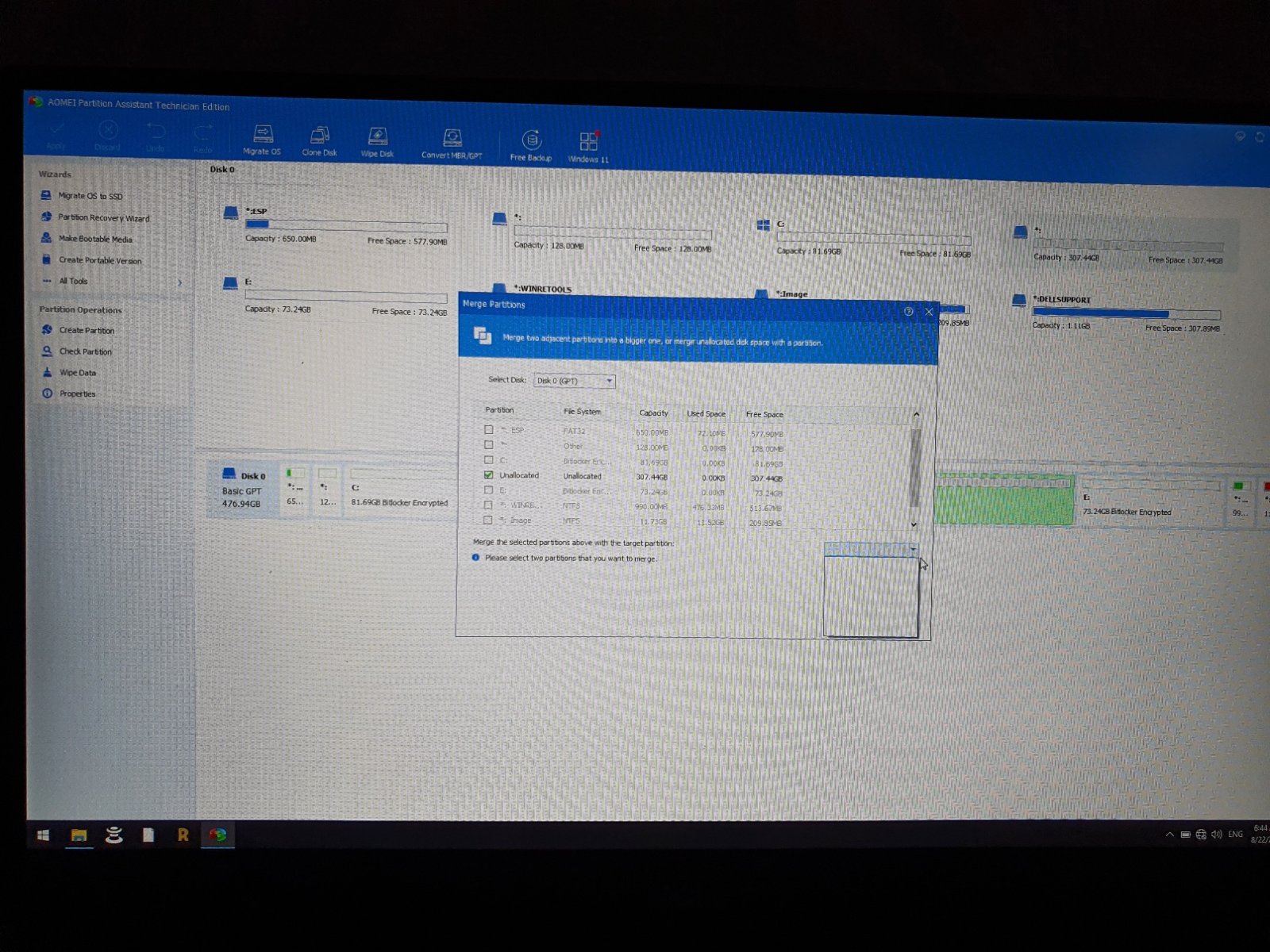Image resolution: width=1270 pixels, height=952 pixels.
Task: Select the E: partition drive icon
Action: point(230,282)
